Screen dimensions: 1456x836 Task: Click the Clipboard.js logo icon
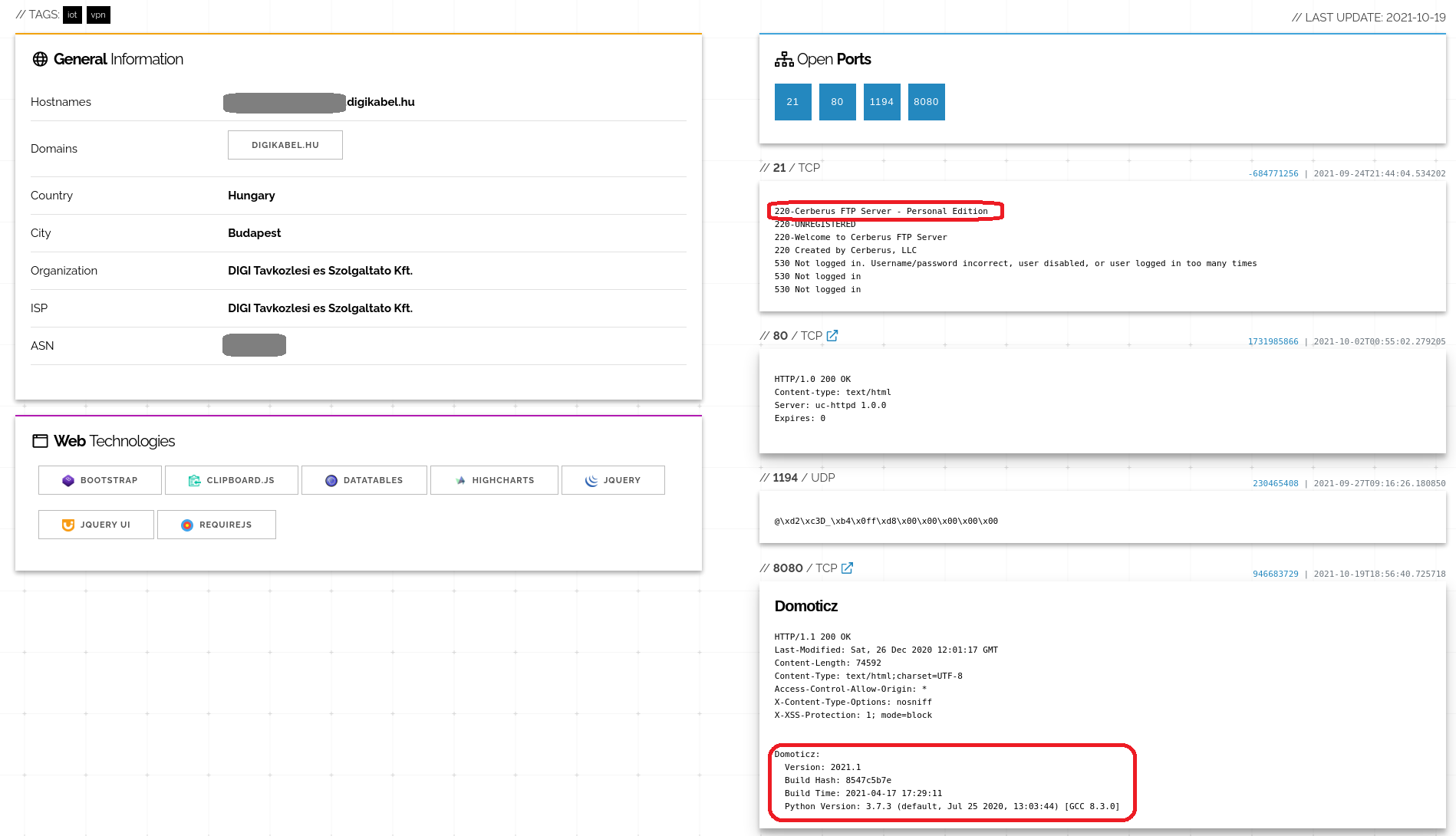pyautogui.click(x=194, y=480)
